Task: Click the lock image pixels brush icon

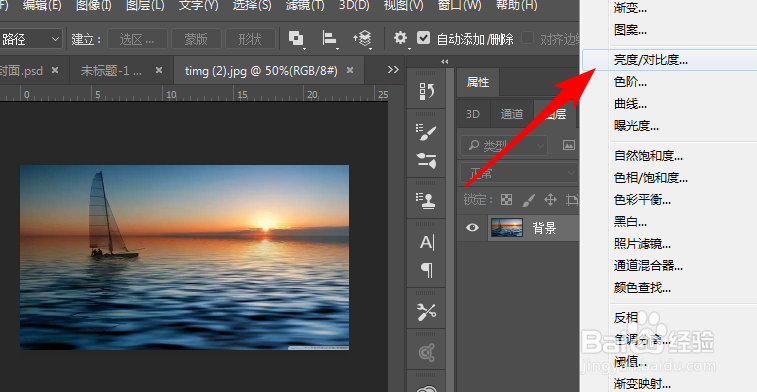Action: click(x=529, y=199)
